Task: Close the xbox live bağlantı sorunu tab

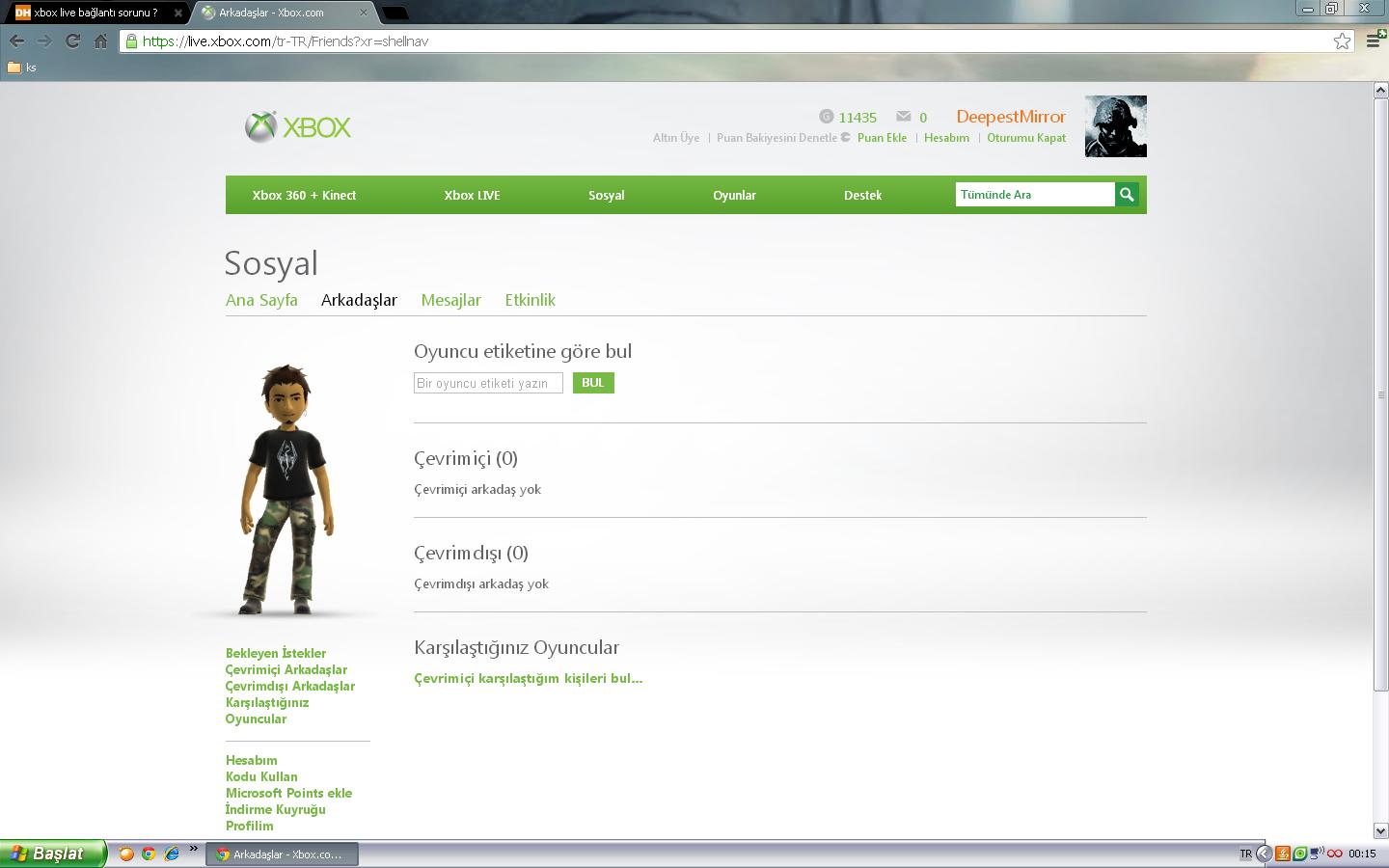Action: click(x=177, y=13)
